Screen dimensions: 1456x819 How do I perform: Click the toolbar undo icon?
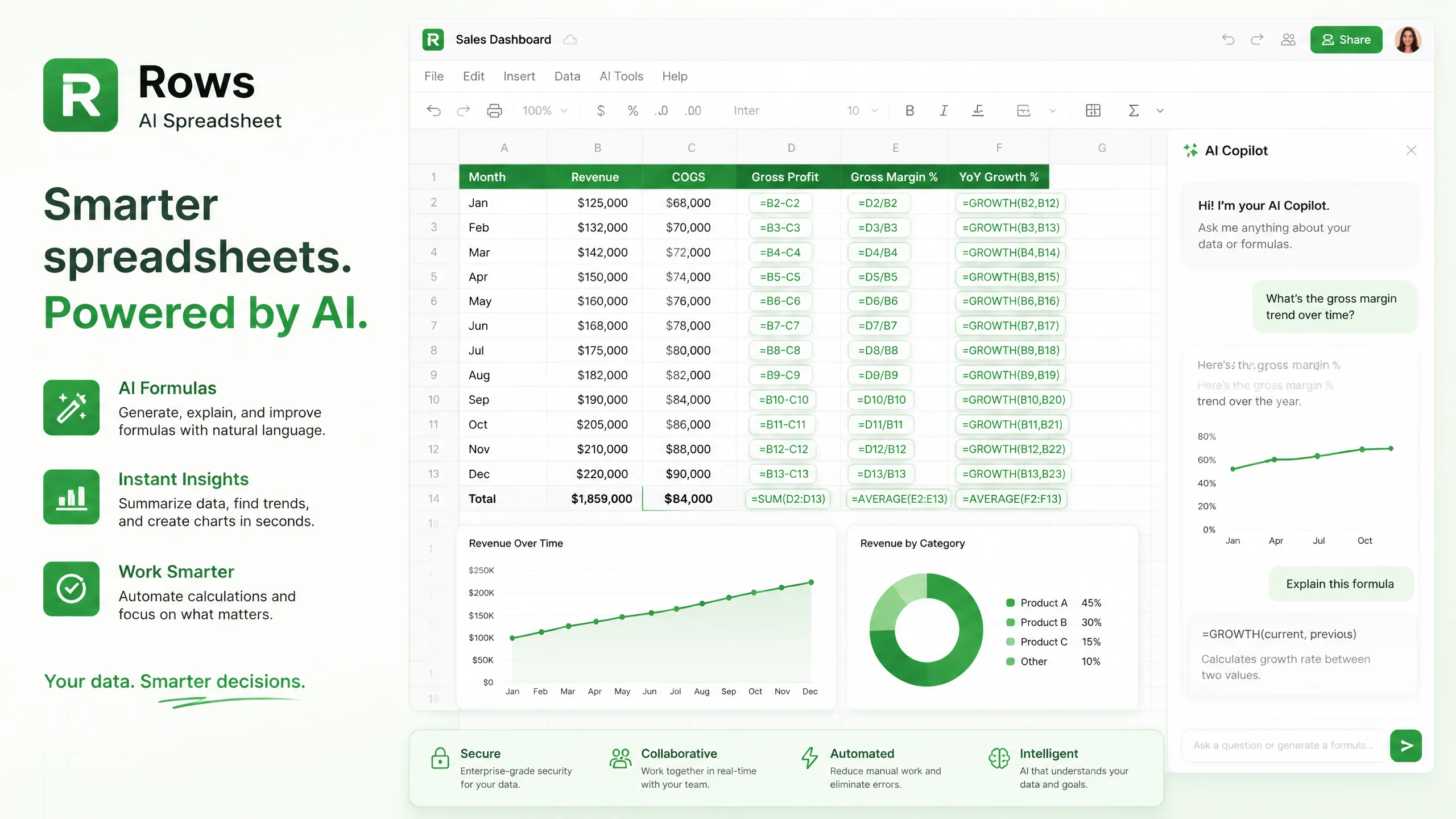(434, 110)
